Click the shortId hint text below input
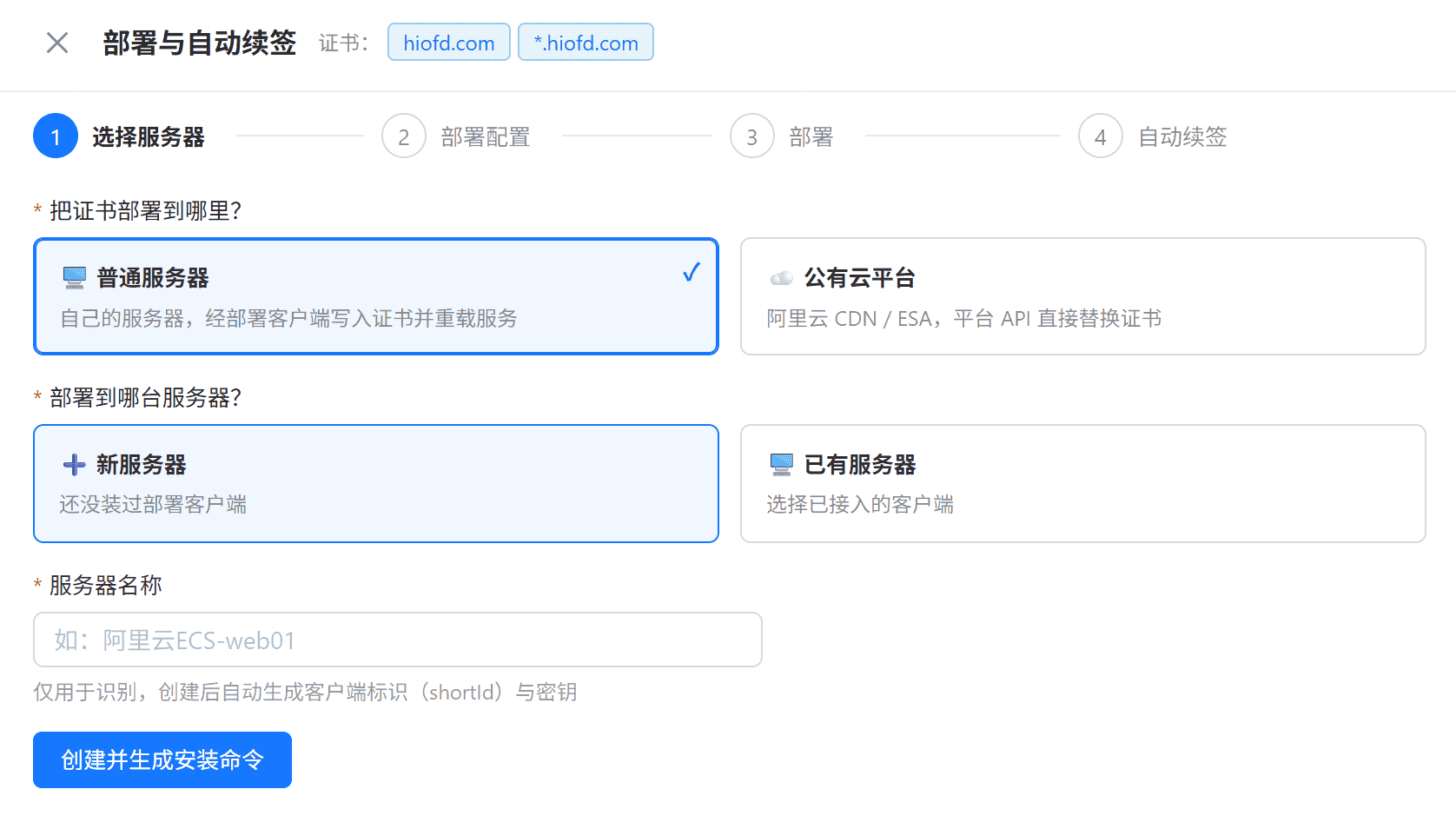Screen dimensions: 1456x829 (306, 693)
